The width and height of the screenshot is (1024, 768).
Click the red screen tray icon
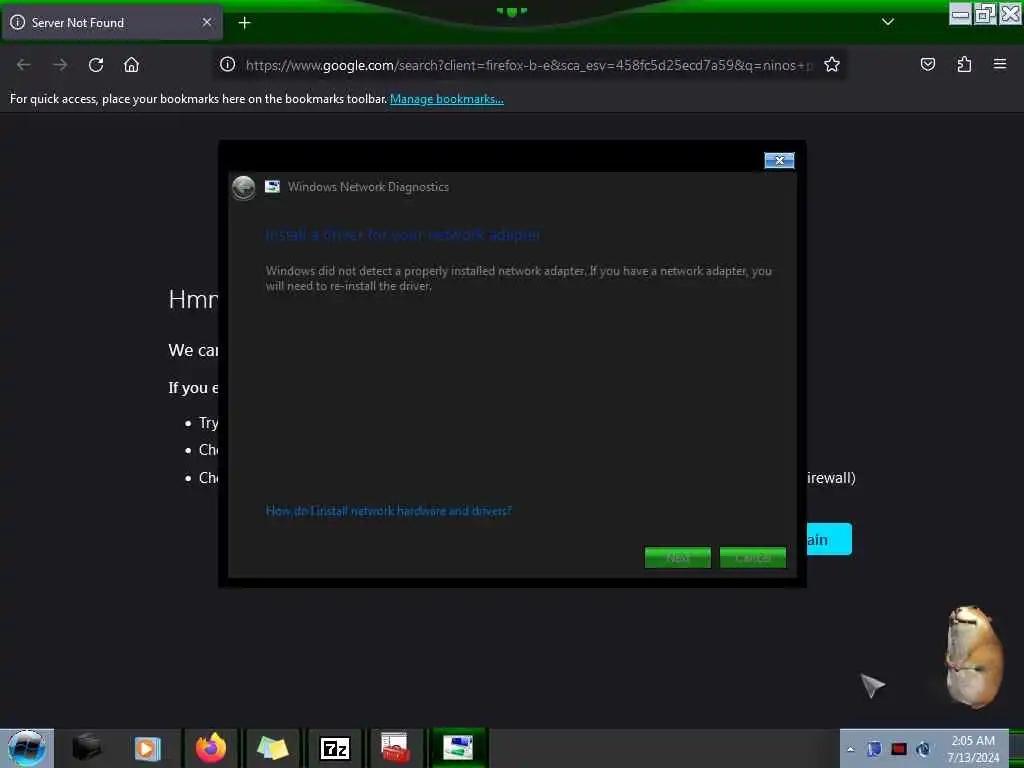[899, 749]
